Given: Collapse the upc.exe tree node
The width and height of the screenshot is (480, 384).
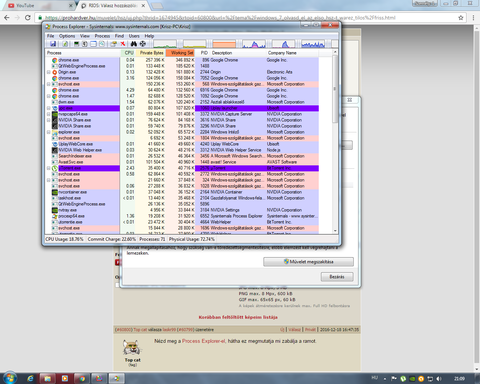Looking at the screenshot, I should 49,108.
